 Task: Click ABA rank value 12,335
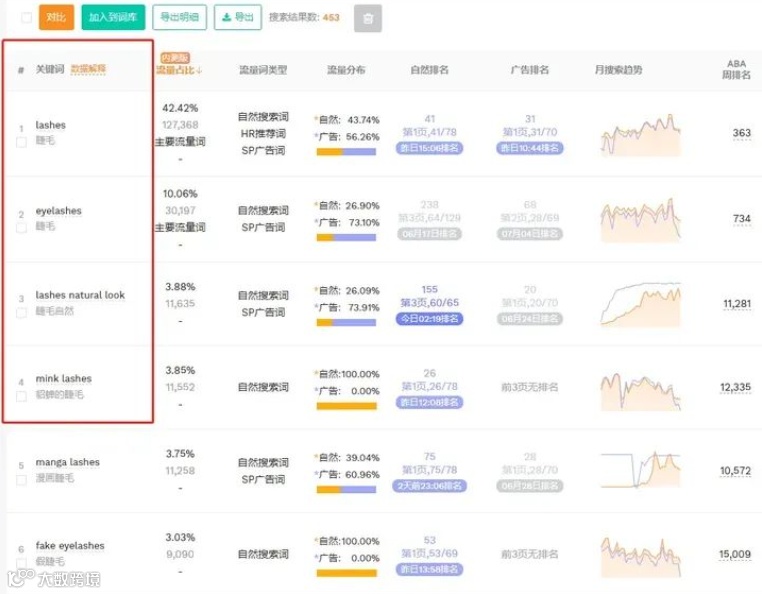(735, 387)
